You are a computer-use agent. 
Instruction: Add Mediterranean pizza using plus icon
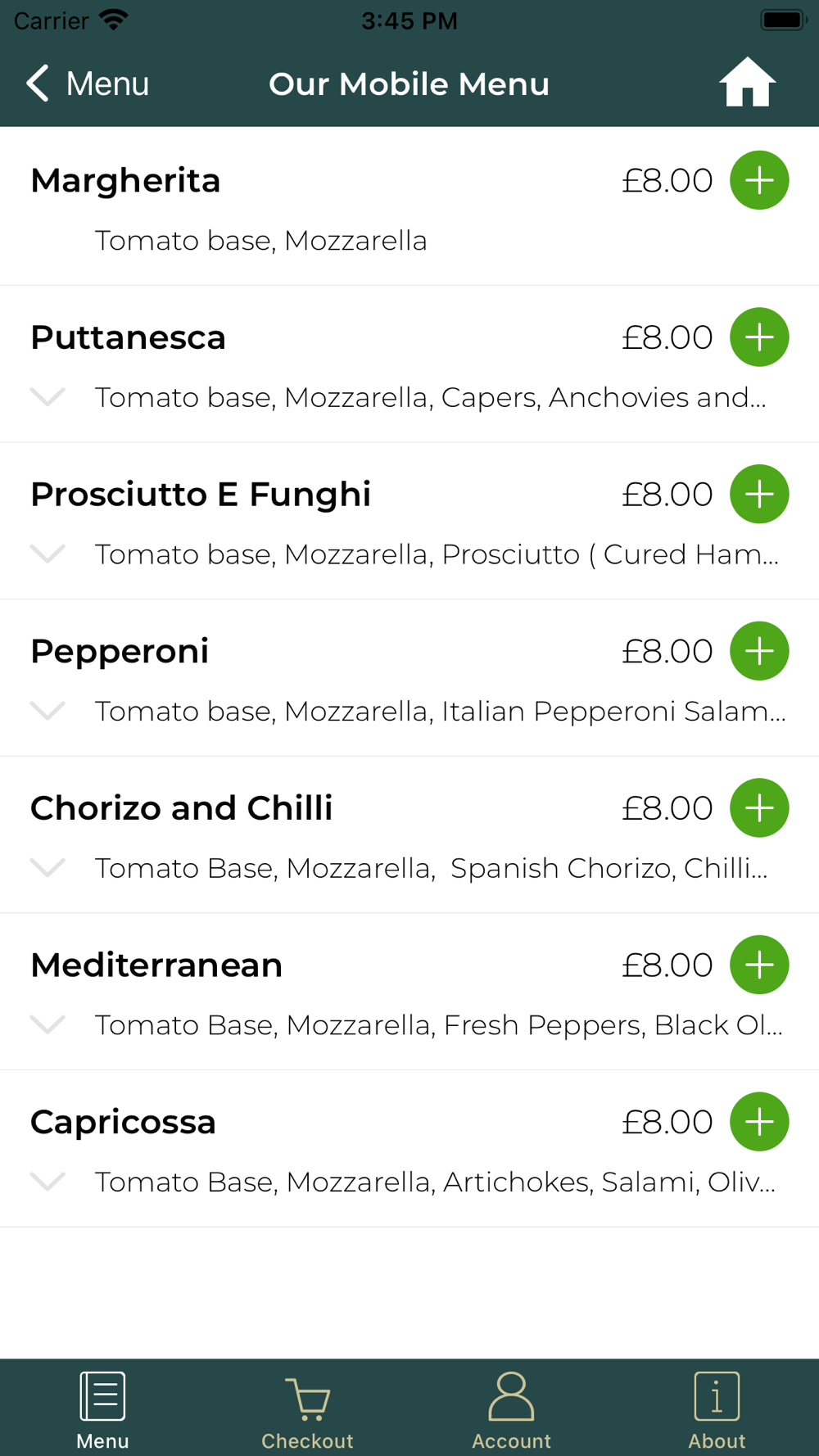tap(759, 965)
